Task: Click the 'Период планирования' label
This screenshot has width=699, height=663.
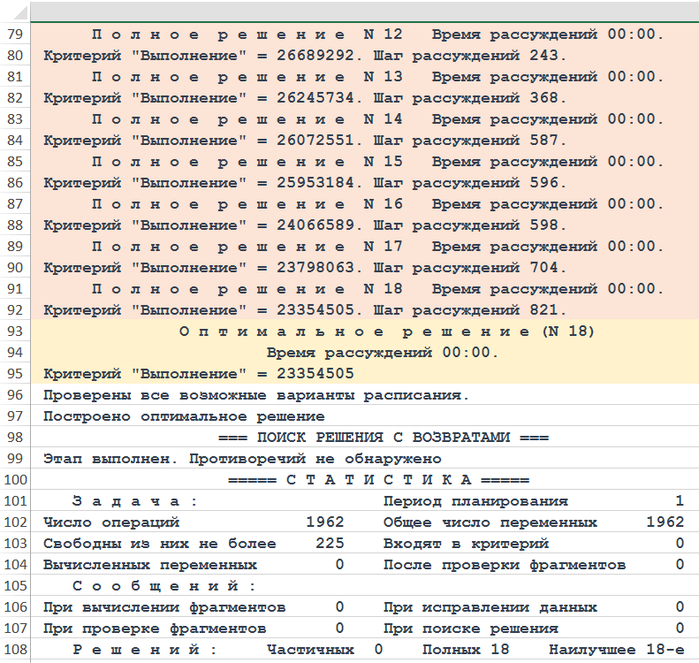Action: tap(475, 501)
